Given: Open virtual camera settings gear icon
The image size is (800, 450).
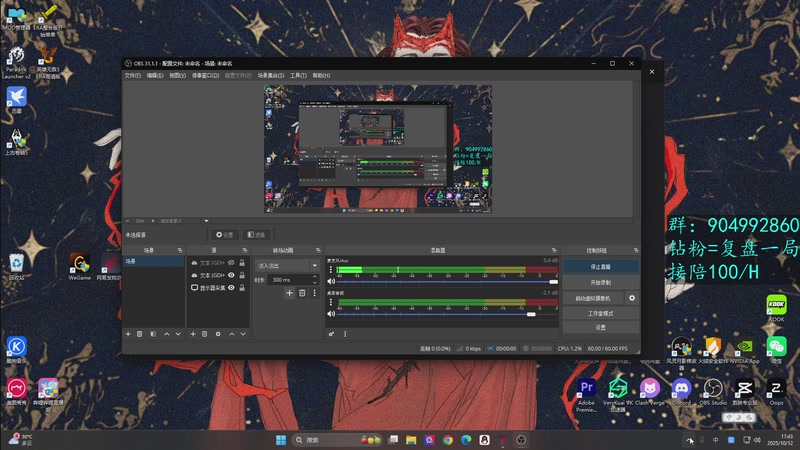Looking at the screenshot, I should [x=631, y=298].
